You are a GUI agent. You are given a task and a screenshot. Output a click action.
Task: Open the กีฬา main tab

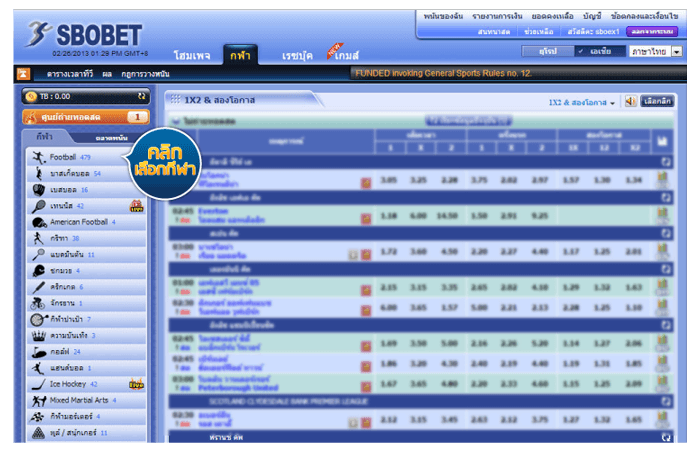[x=240, y=55]
